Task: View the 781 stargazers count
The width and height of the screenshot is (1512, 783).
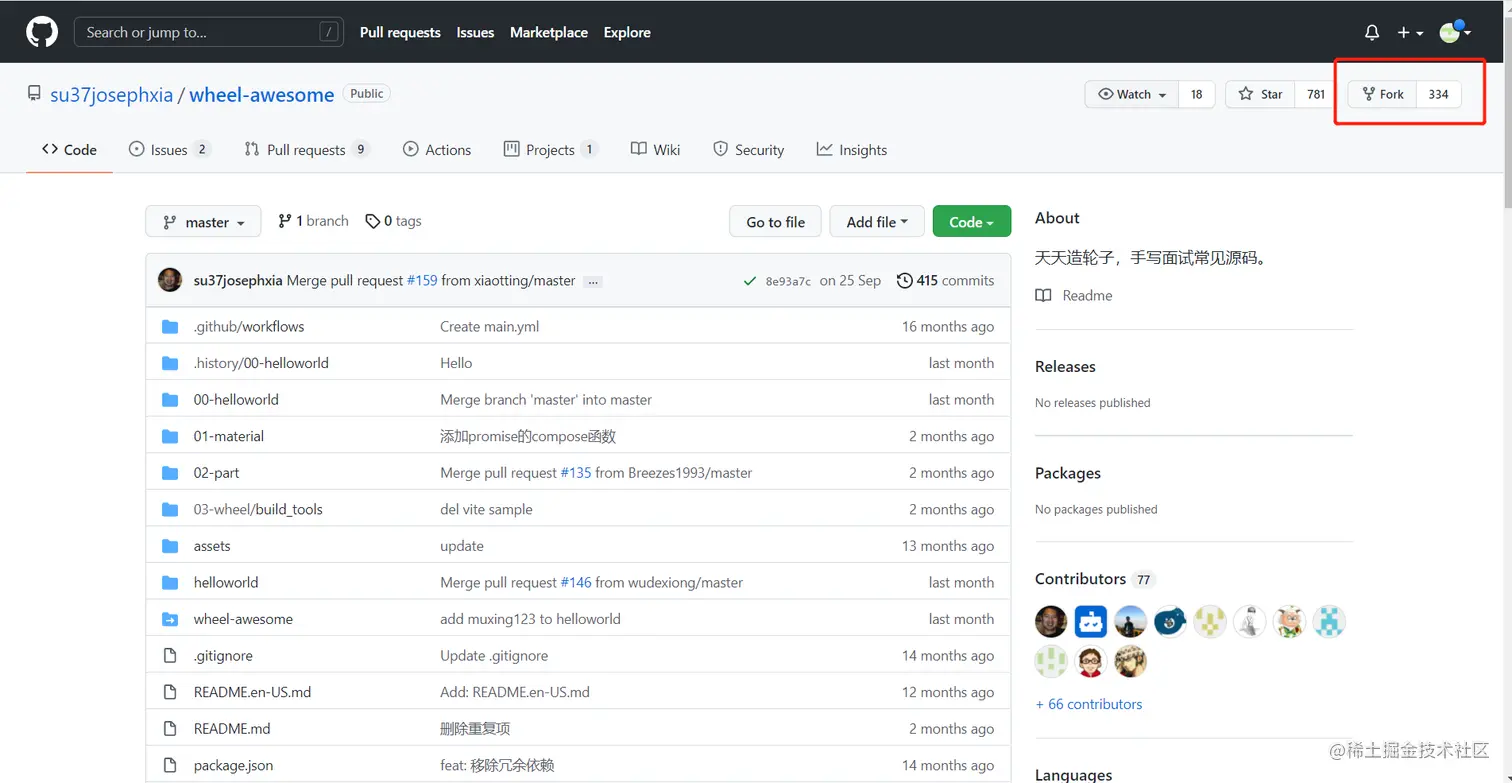Action: pyautogui.click(x=1316, y=94)
